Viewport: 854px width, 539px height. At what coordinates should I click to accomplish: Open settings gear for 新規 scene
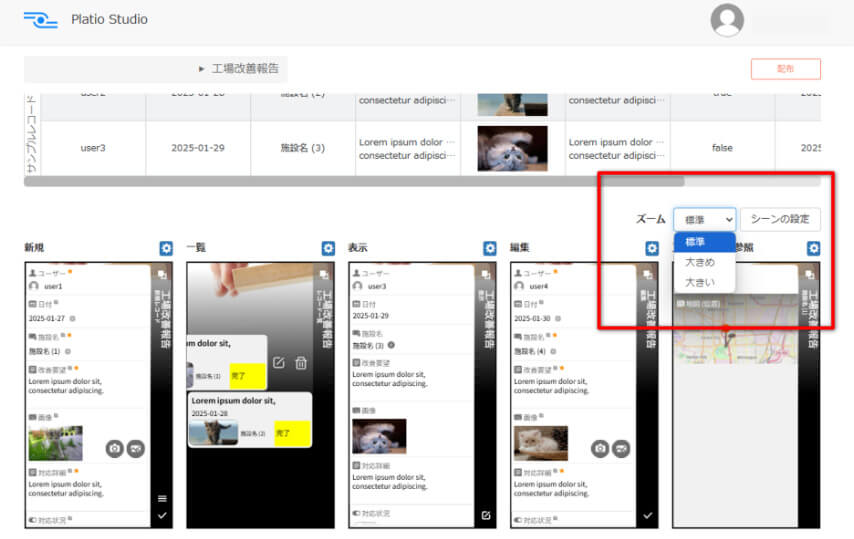click(x=166, y=248)
